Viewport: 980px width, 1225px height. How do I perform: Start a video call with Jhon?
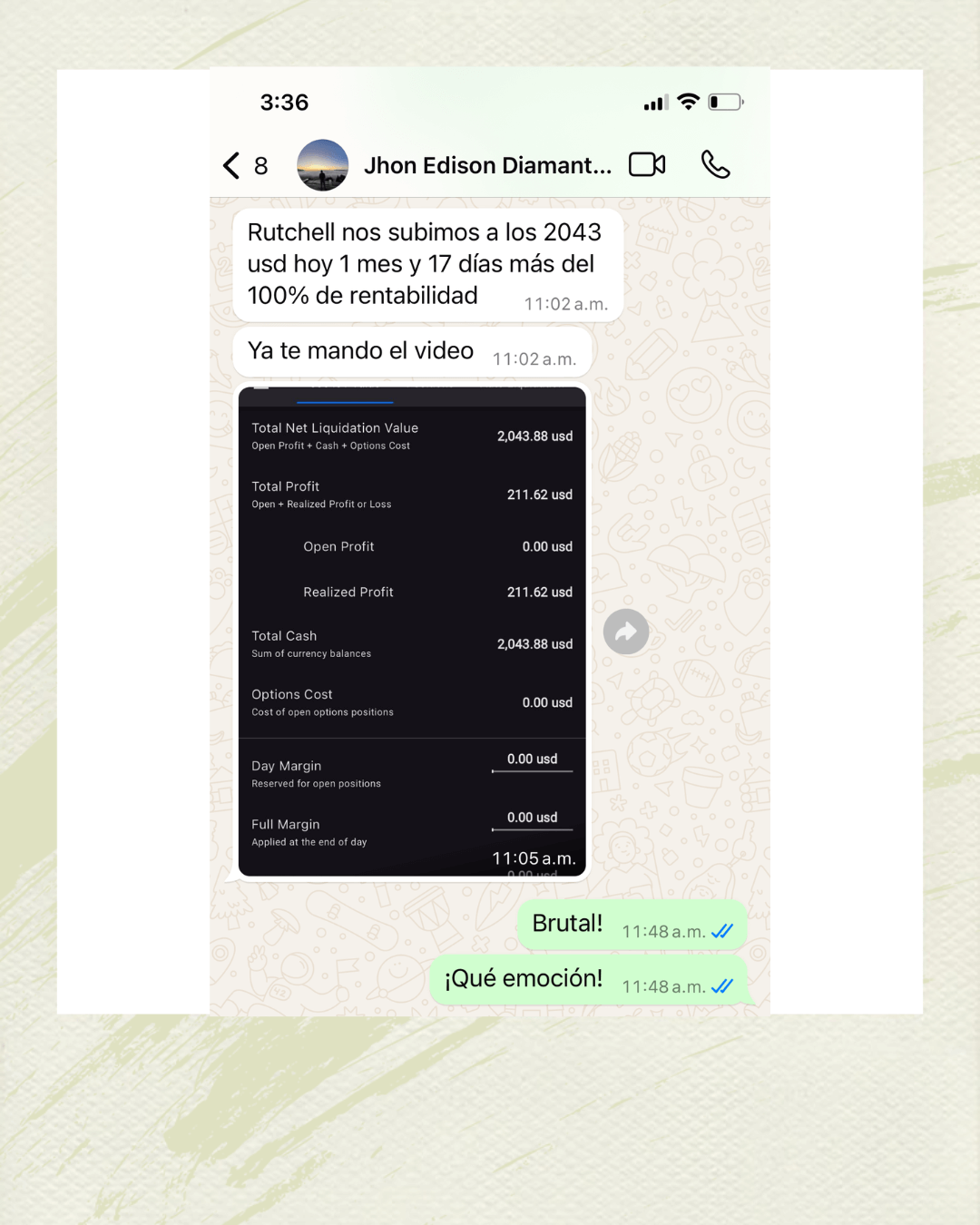tap(647, 164)
